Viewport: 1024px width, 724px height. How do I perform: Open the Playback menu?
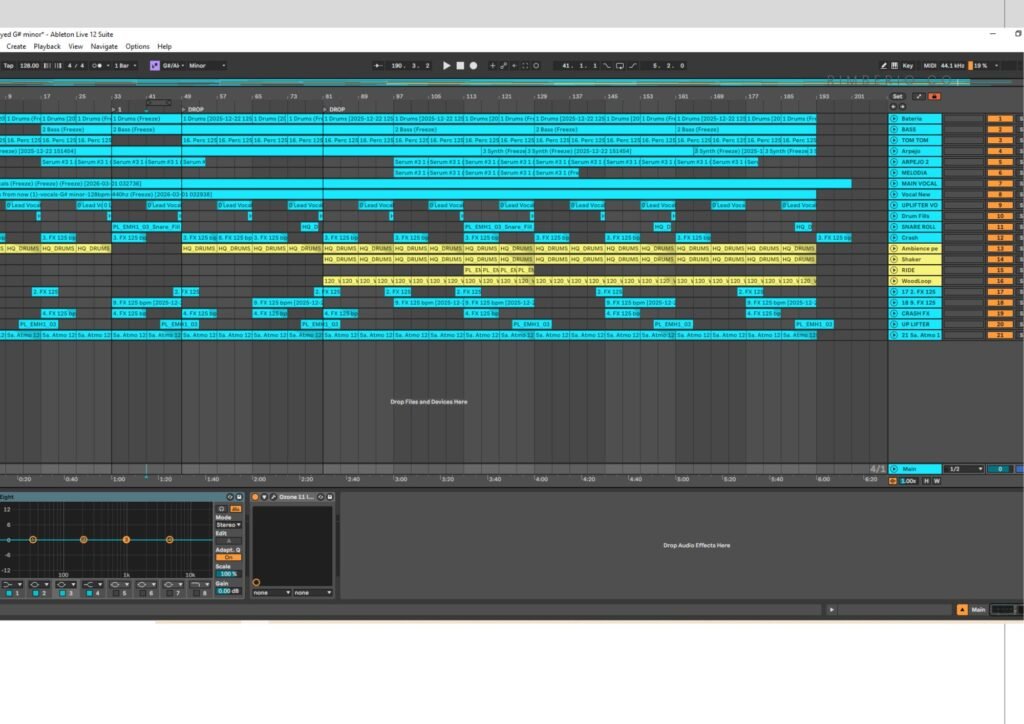tap(47, 46)
